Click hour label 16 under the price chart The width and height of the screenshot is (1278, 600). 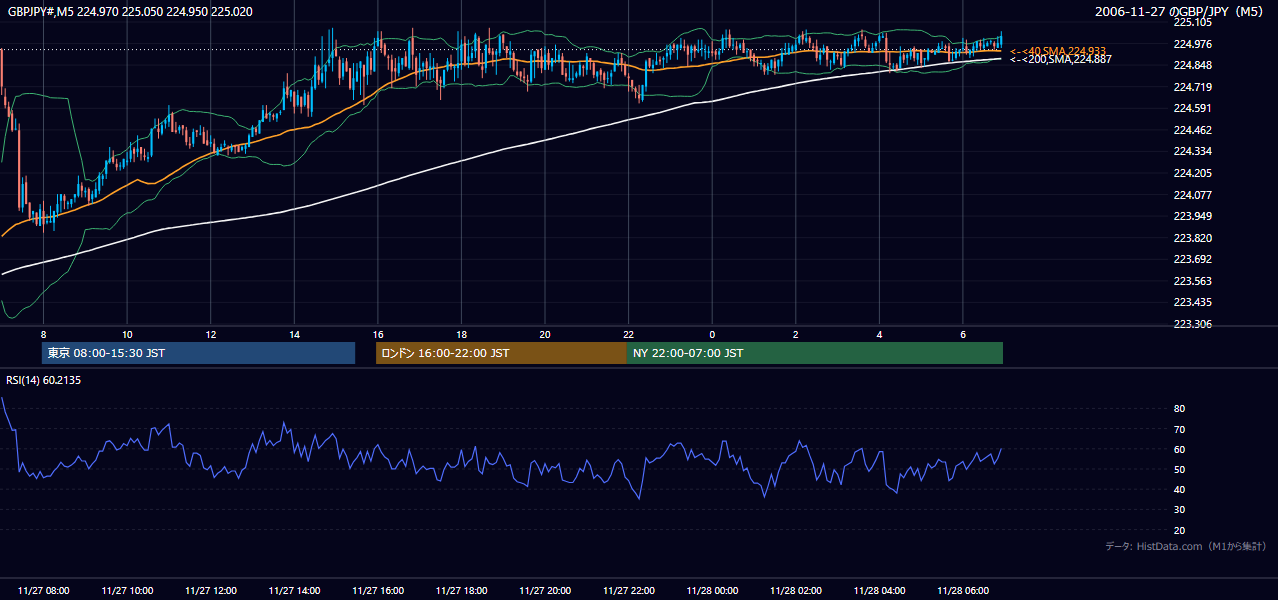point(378,334)
